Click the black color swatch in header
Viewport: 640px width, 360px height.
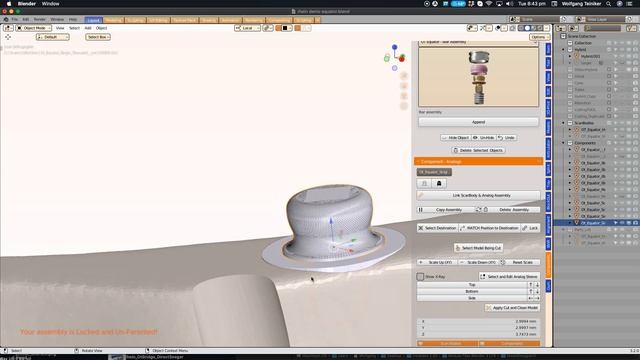[x=285, y=28]
